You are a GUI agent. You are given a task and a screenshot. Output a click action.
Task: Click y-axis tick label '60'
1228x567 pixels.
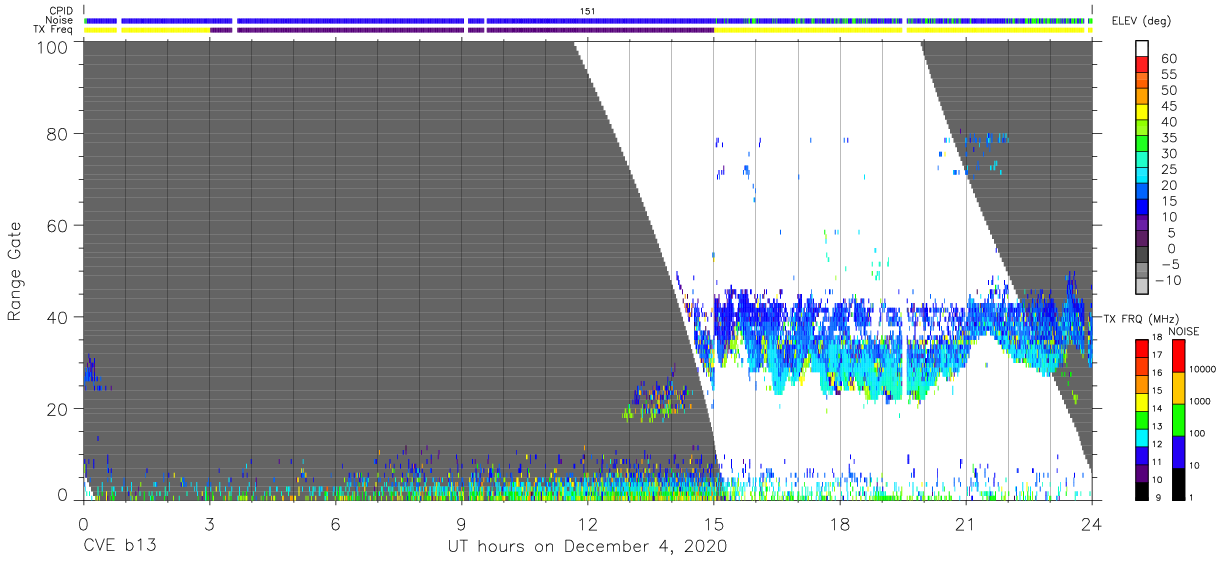58,225
